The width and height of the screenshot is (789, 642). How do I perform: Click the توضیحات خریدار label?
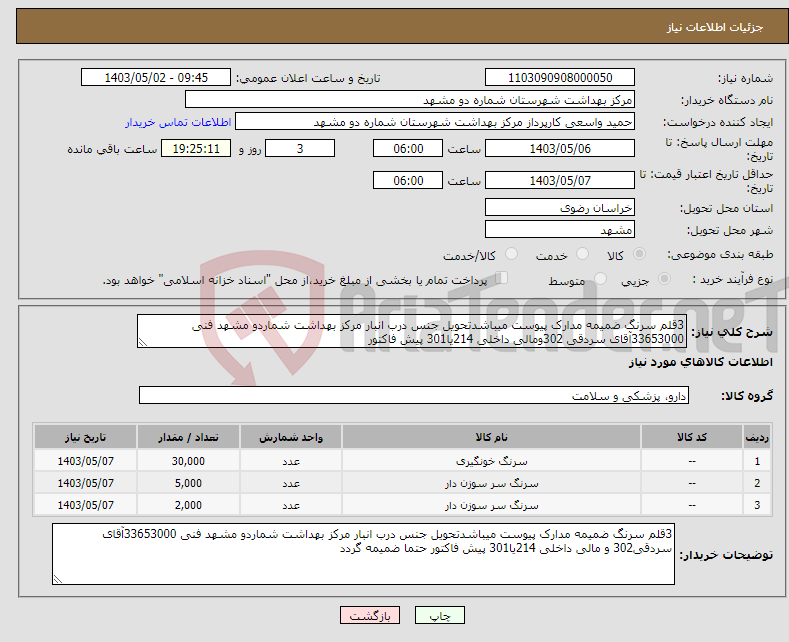tap(726, 555)
